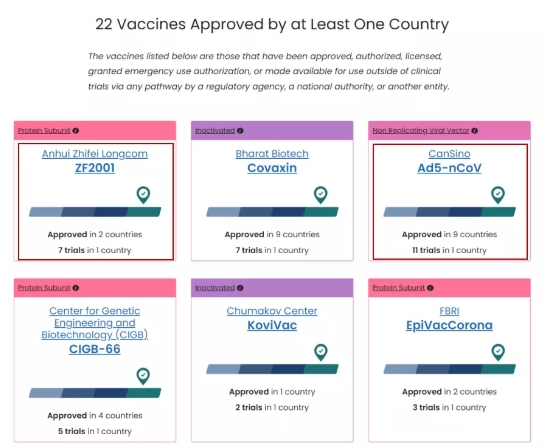This screenshot has height=448, width=546.
Task: Click approval checkmark pin on ZF2001 card
Action: pos(143,195)
